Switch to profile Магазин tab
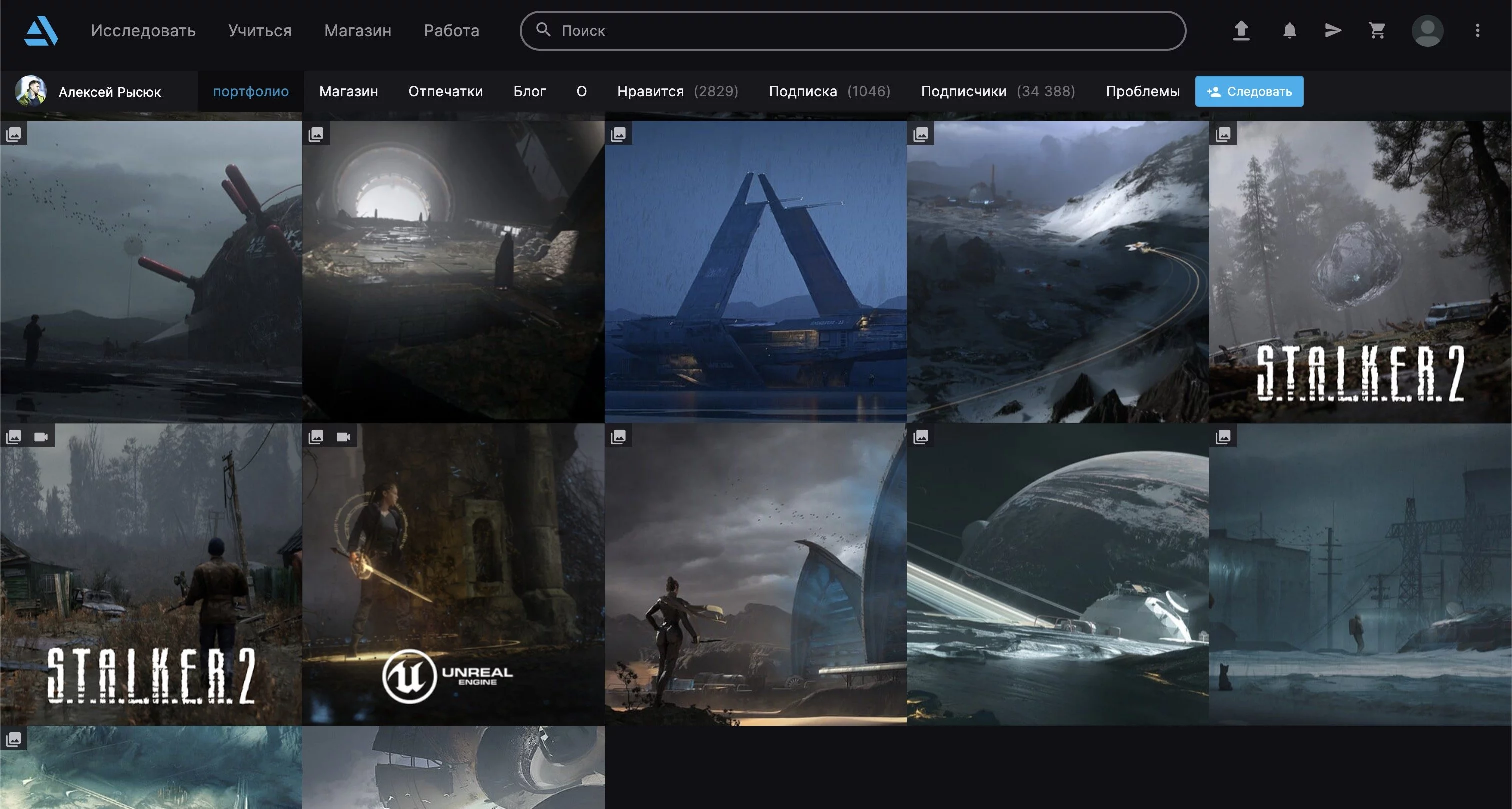Image resolution: width=1512 pixels, height=809 pixels. pyautogui.click(x=348, y=91)
